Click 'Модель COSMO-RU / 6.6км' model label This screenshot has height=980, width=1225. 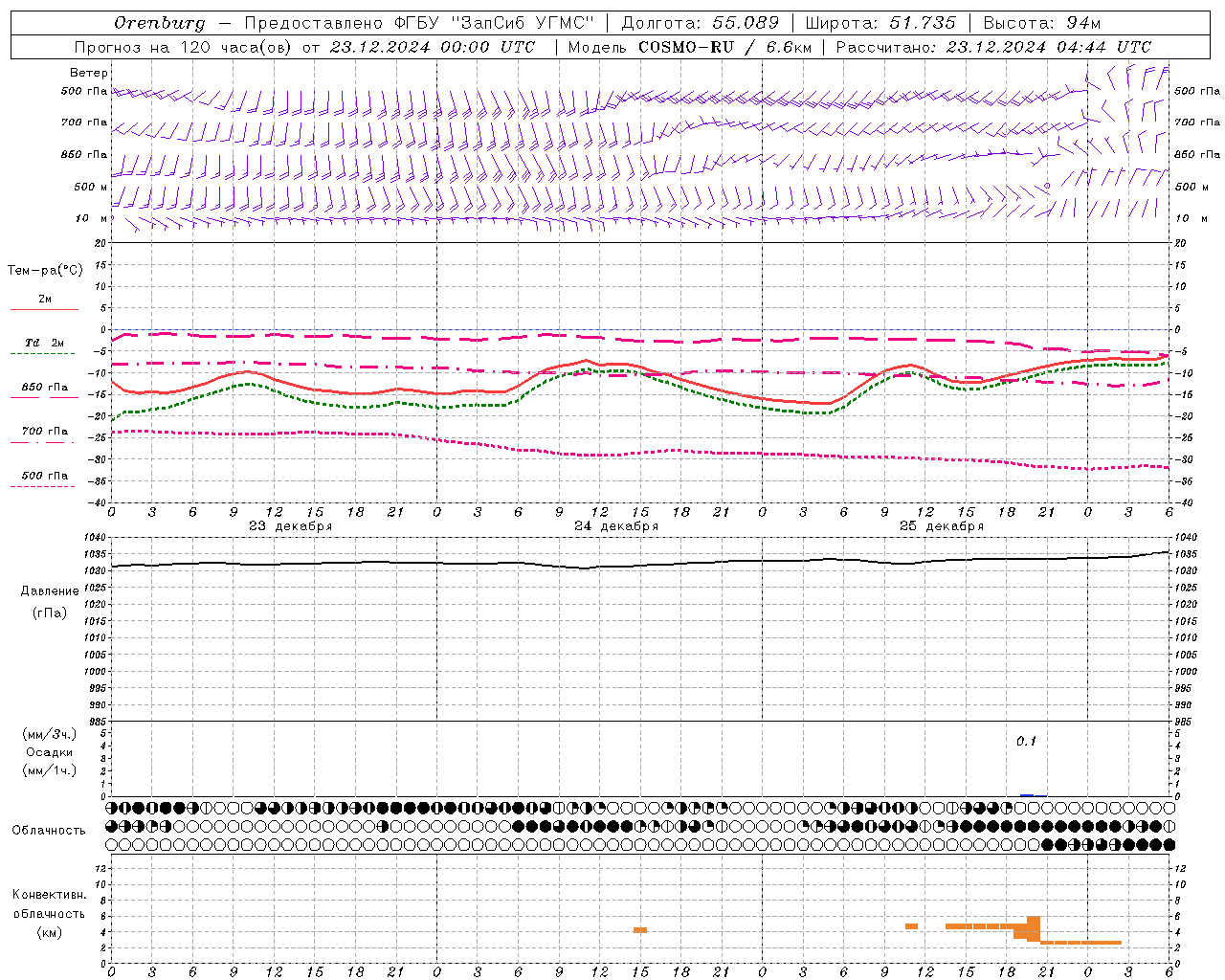[x=690, y=47]
